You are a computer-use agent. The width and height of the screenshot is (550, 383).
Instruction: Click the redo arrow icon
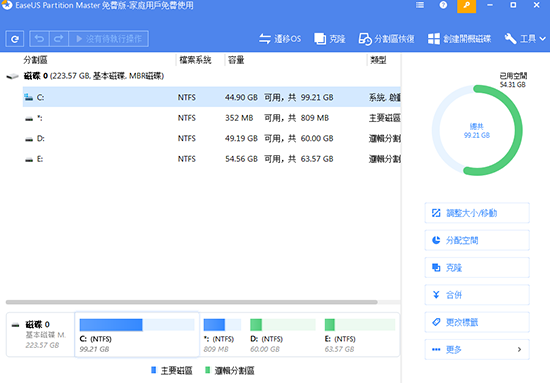(x=59, y=39)
